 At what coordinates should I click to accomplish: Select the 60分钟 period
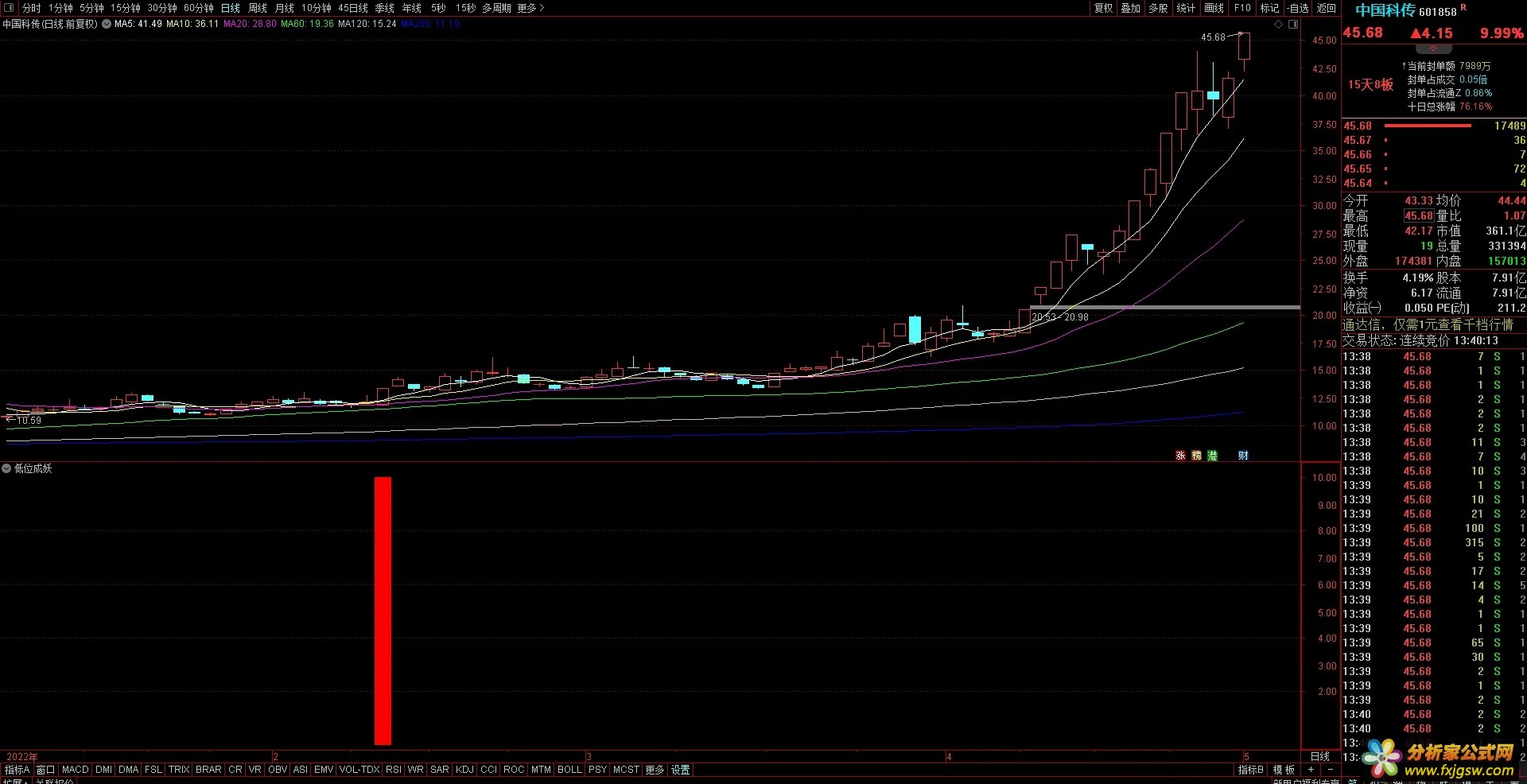pyautogui.click(x=199, y=8)
